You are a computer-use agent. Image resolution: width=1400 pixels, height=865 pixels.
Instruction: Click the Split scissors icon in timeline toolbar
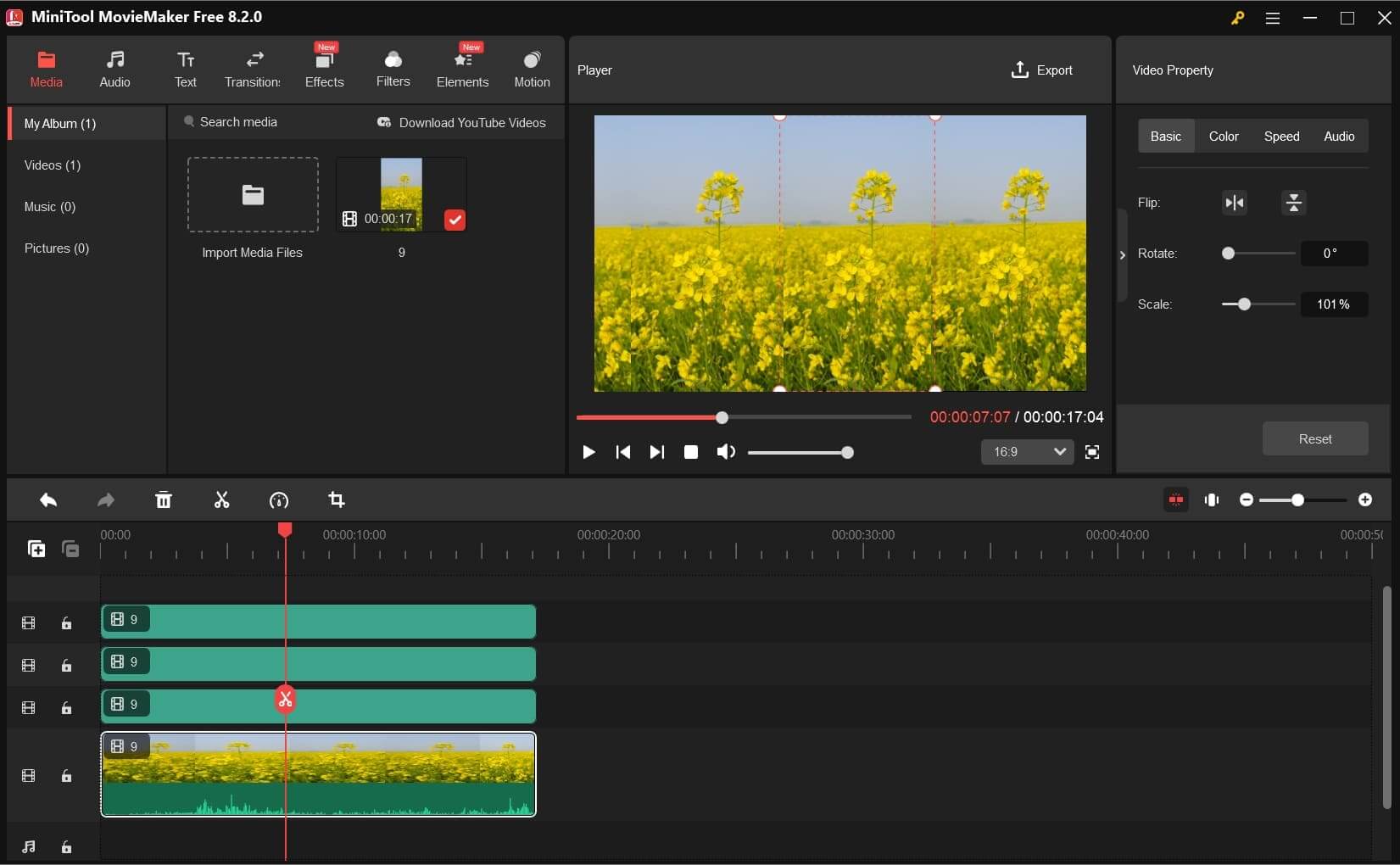(222, 500)
